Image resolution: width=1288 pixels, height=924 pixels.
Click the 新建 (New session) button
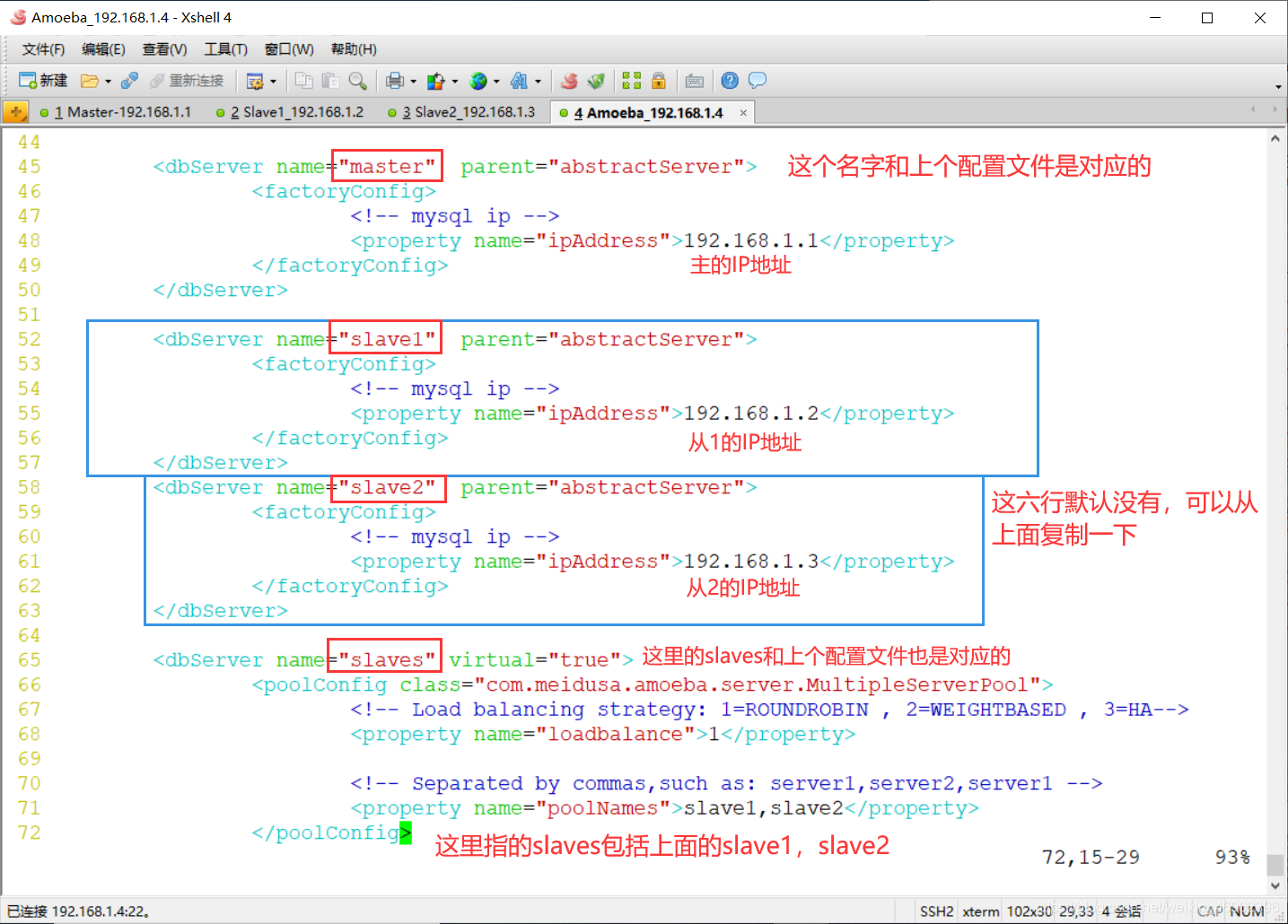pyautogui.click(x=43, y=81)
